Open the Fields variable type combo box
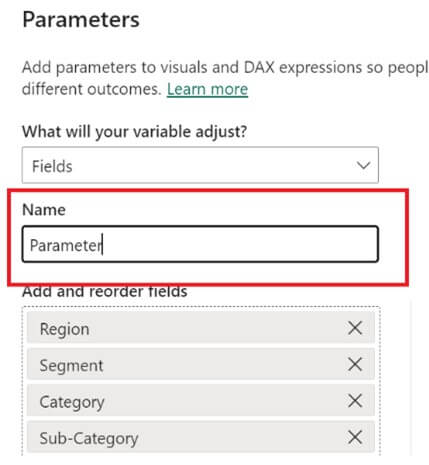This screenshot has width=429, height=465. (x=200, y=165)
